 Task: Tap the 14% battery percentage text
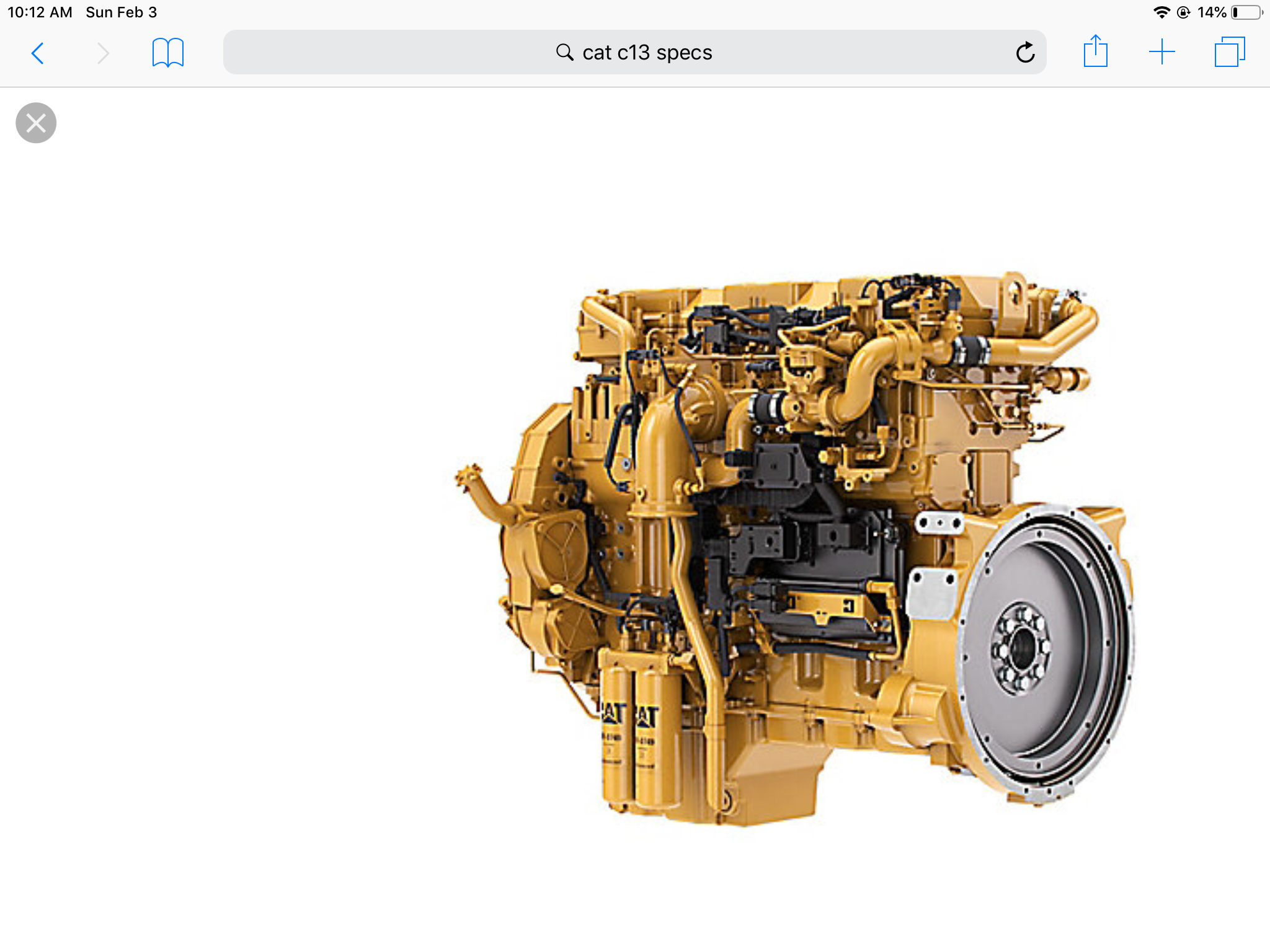(x=1210, y=11)
